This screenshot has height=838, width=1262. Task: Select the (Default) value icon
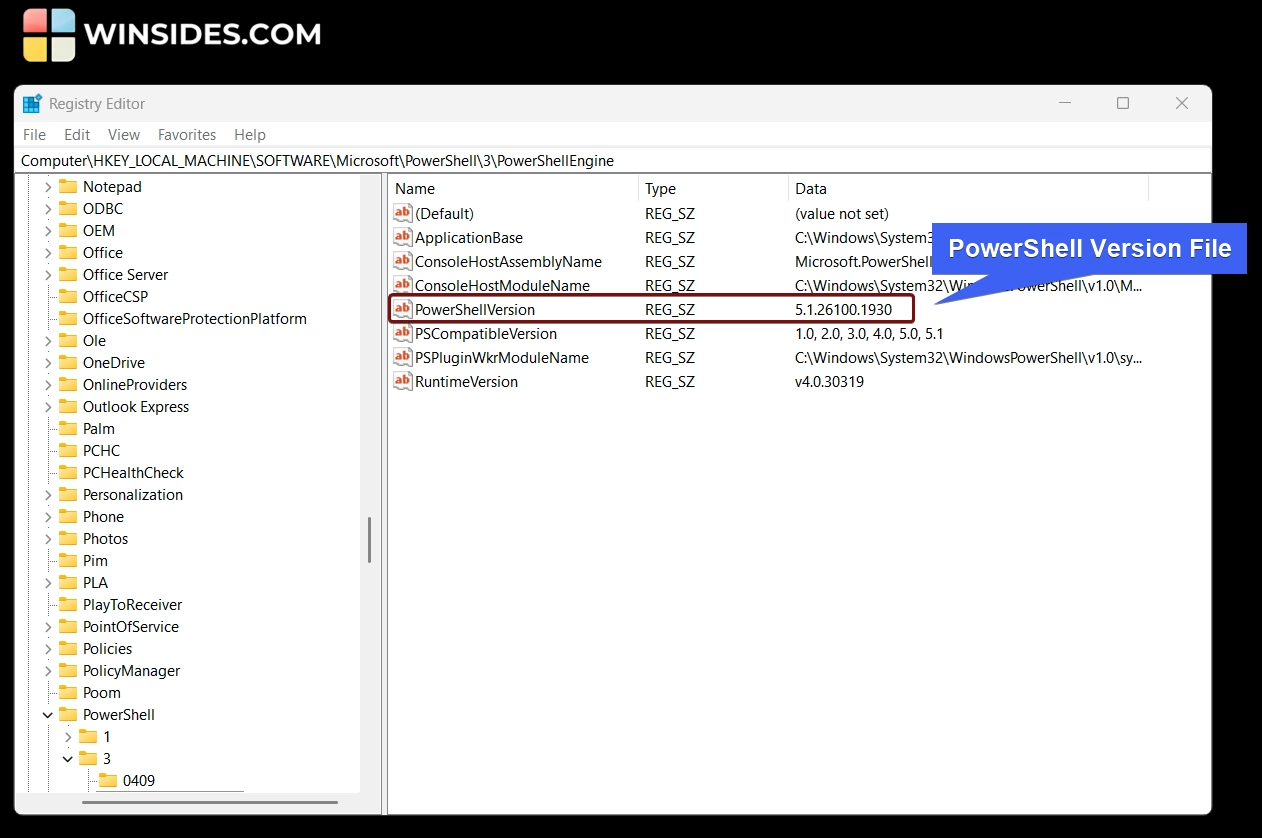[x=403, y=214]
